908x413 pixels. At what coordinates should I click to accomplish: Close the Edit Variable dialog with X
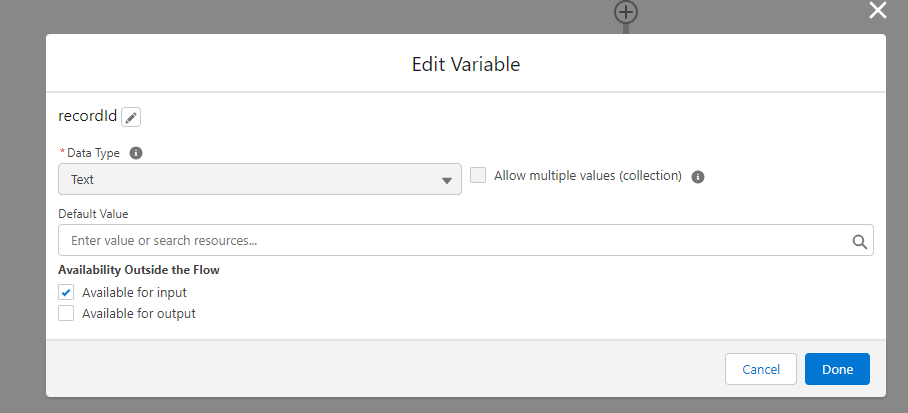[878, 11]
